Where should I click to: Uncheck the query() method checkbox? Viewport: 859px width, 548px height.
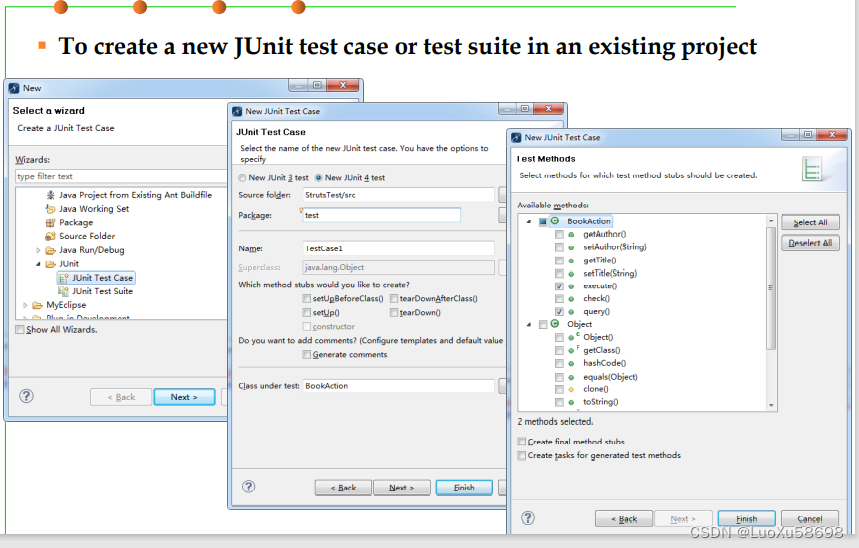(559, 311)
